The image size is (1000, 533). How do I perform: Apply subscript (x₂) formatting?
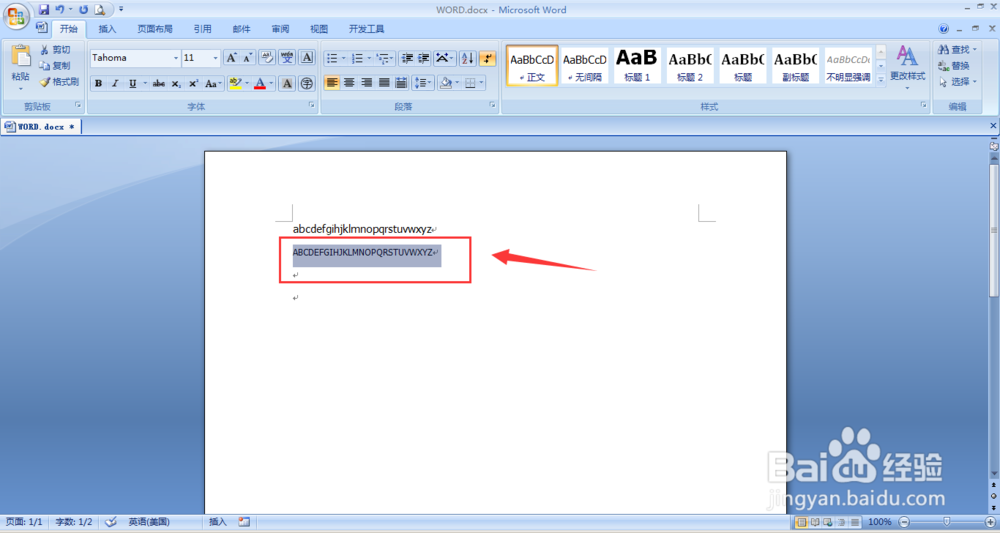click(176, 84)
